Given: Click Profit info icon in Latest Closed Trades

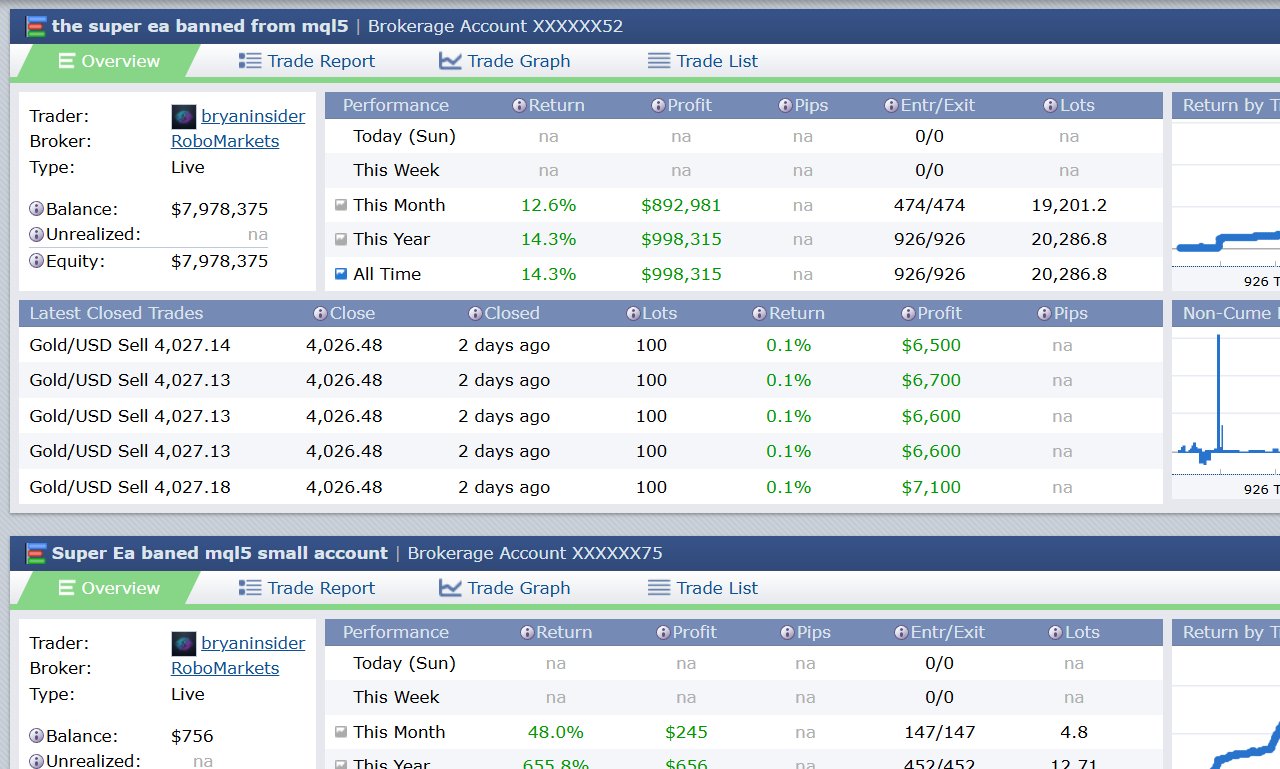Looking at the screenshot, I should point(908,313).
